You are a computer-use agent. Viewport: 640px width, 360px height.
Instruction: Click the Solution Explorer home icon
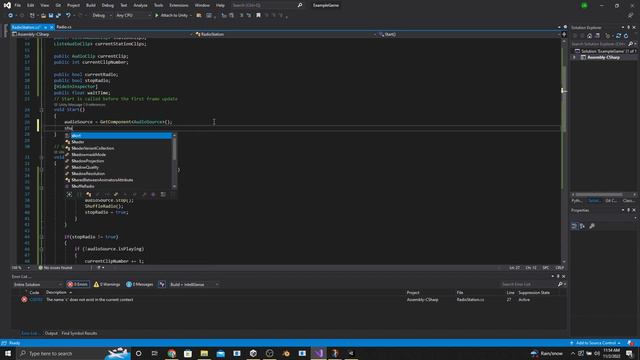tap(589, 36)
